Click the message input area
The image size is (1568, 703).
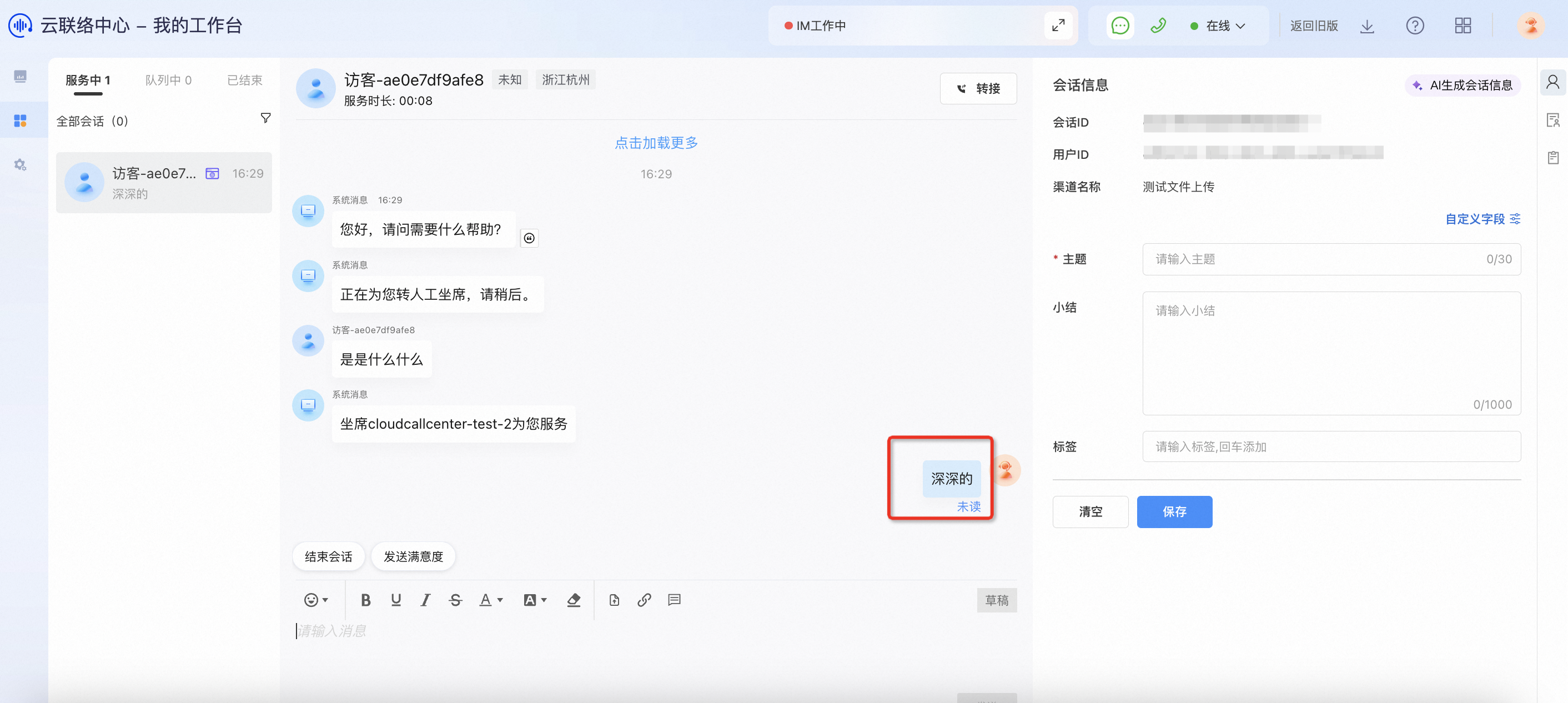(656, 631)
